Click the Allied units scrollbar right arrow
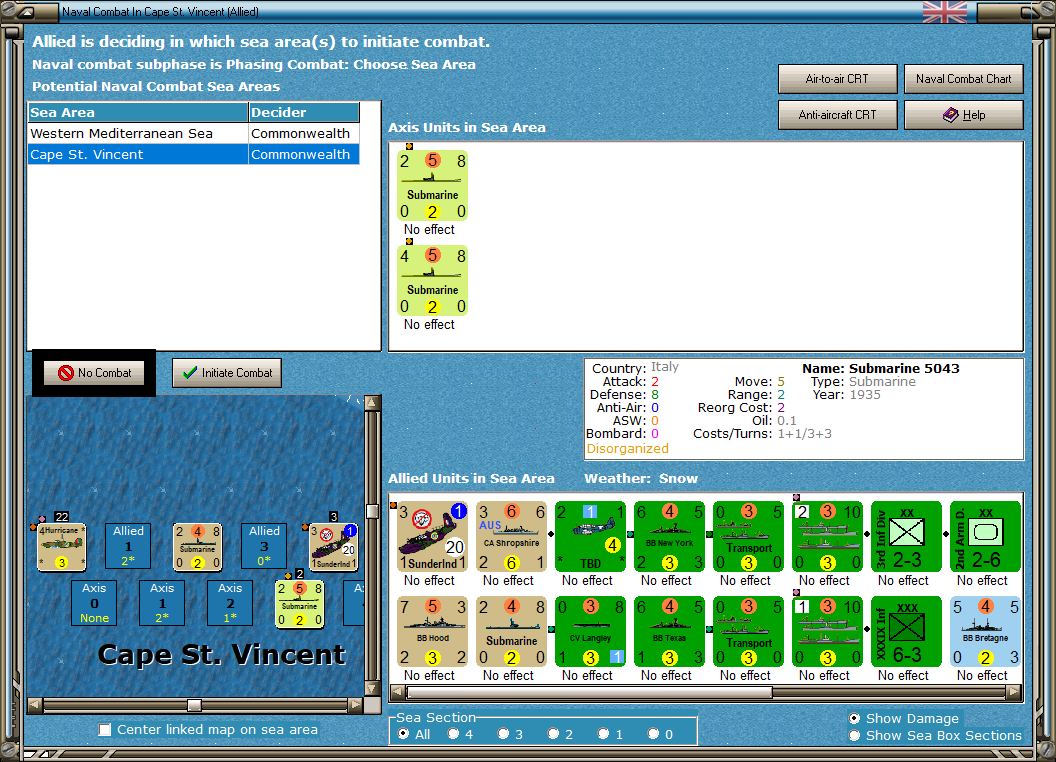 pyautogui.click(x=1014, y=692)
